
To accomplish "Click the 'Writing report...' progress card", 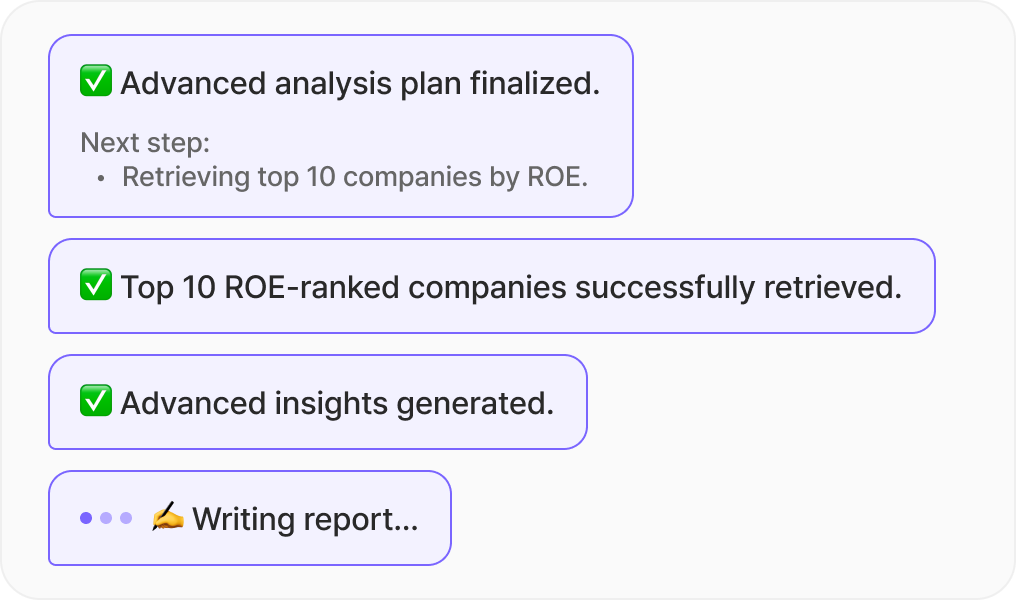I will click(249, 518).
